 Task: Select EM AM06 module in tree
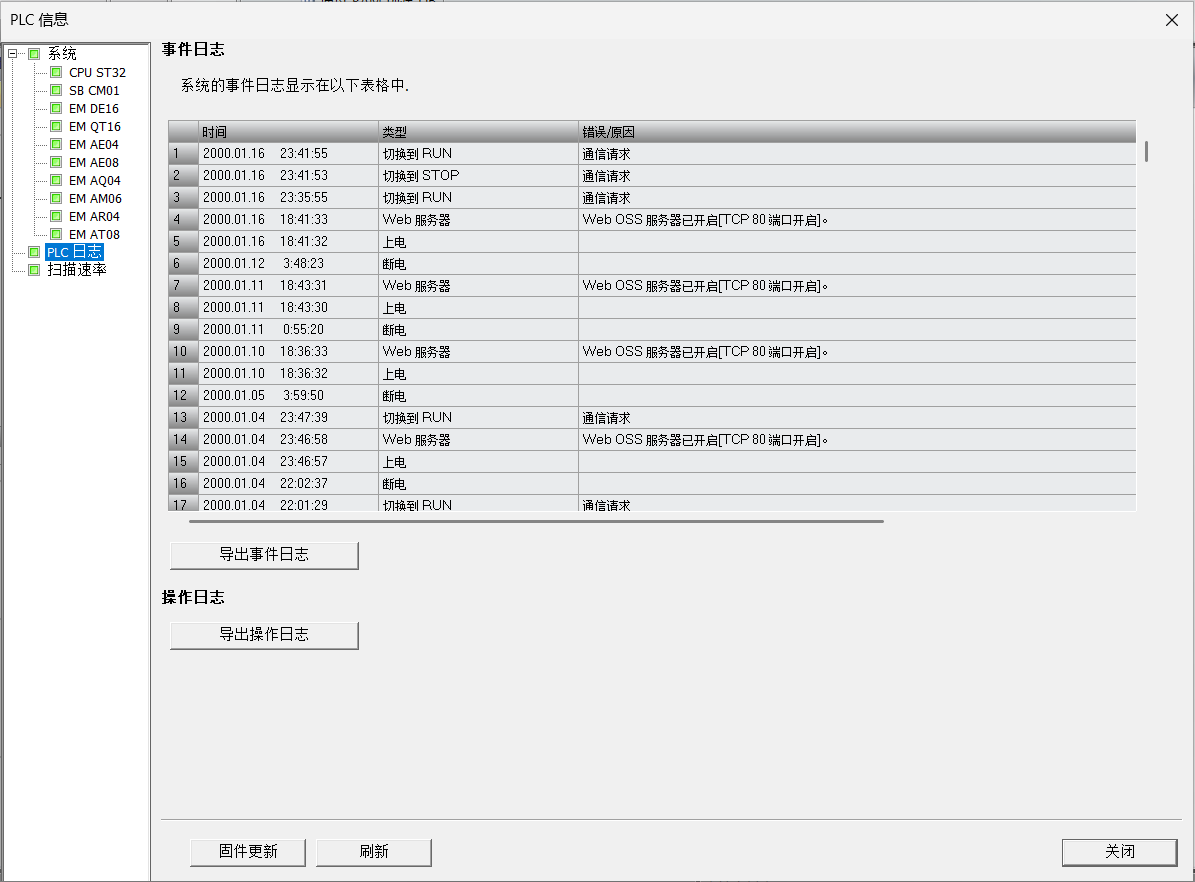(x=95, y=198)
